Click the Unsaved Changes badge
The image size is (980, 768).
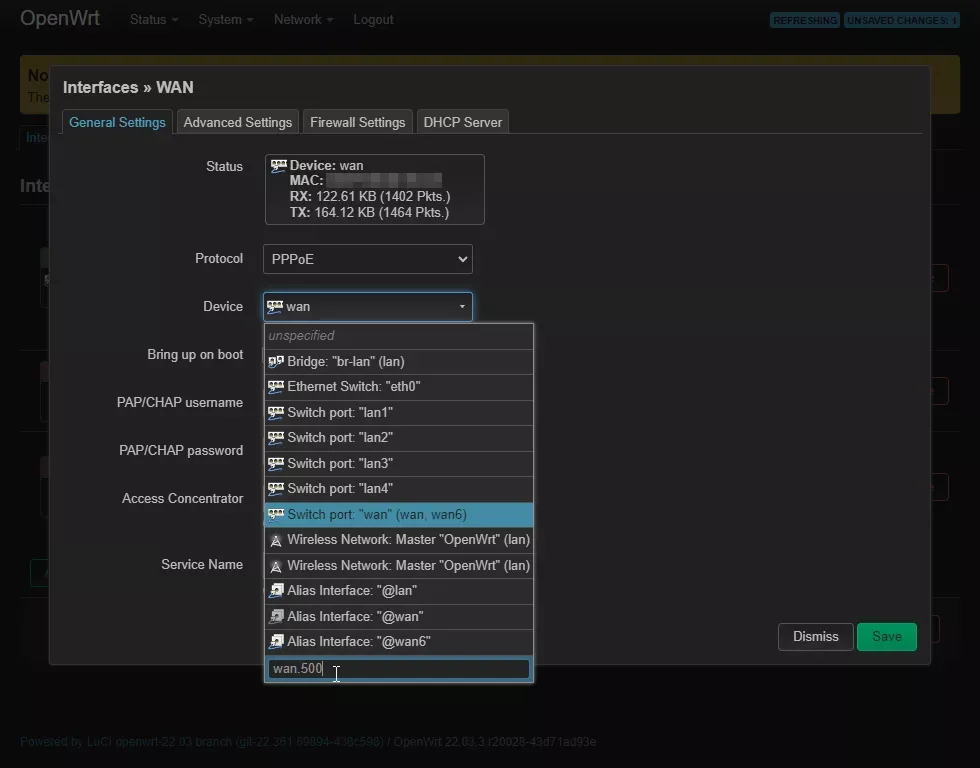pos(902,21)
